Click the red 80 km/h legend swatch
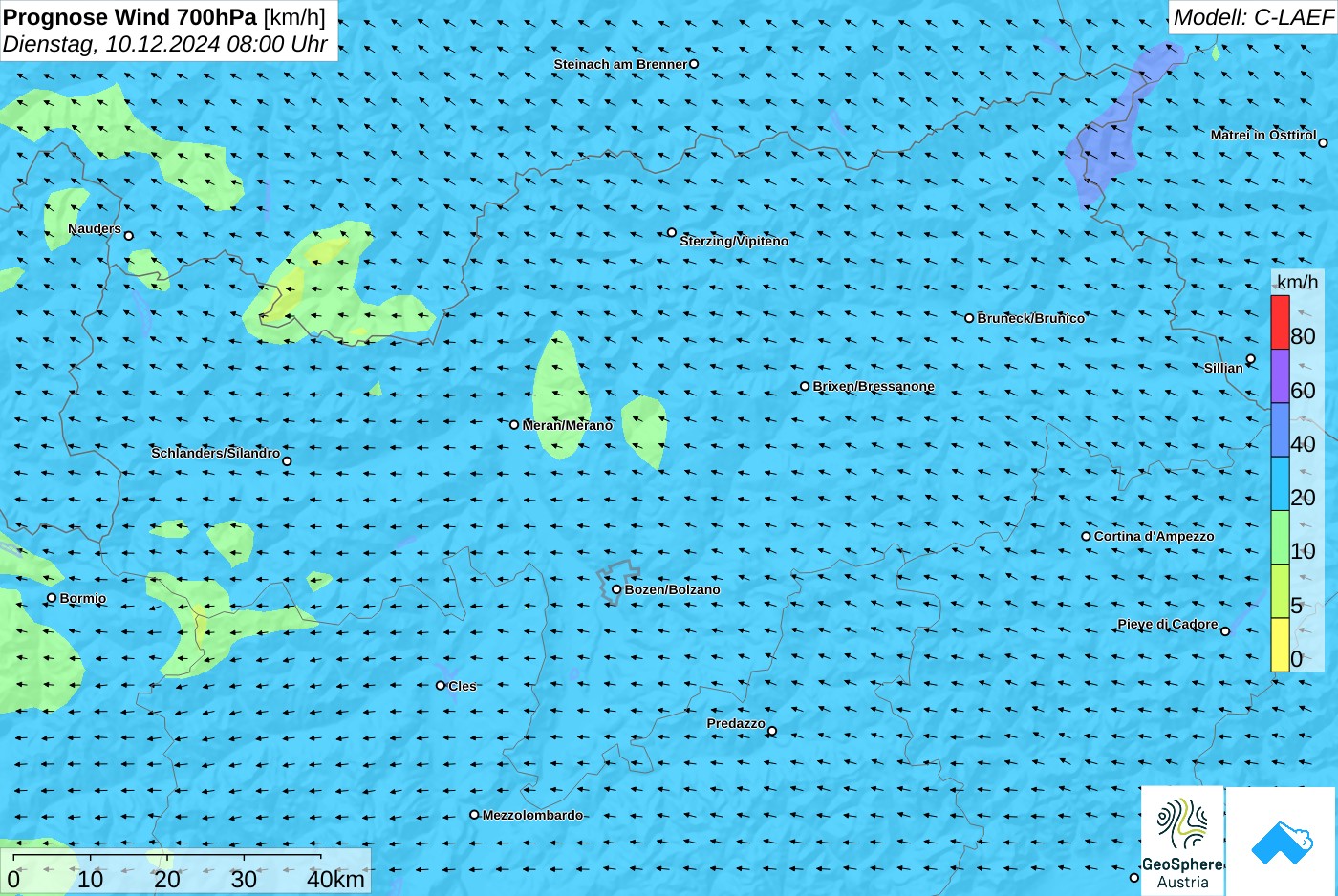Screen dimensions: 1338x896 [x=1280, y=322]
